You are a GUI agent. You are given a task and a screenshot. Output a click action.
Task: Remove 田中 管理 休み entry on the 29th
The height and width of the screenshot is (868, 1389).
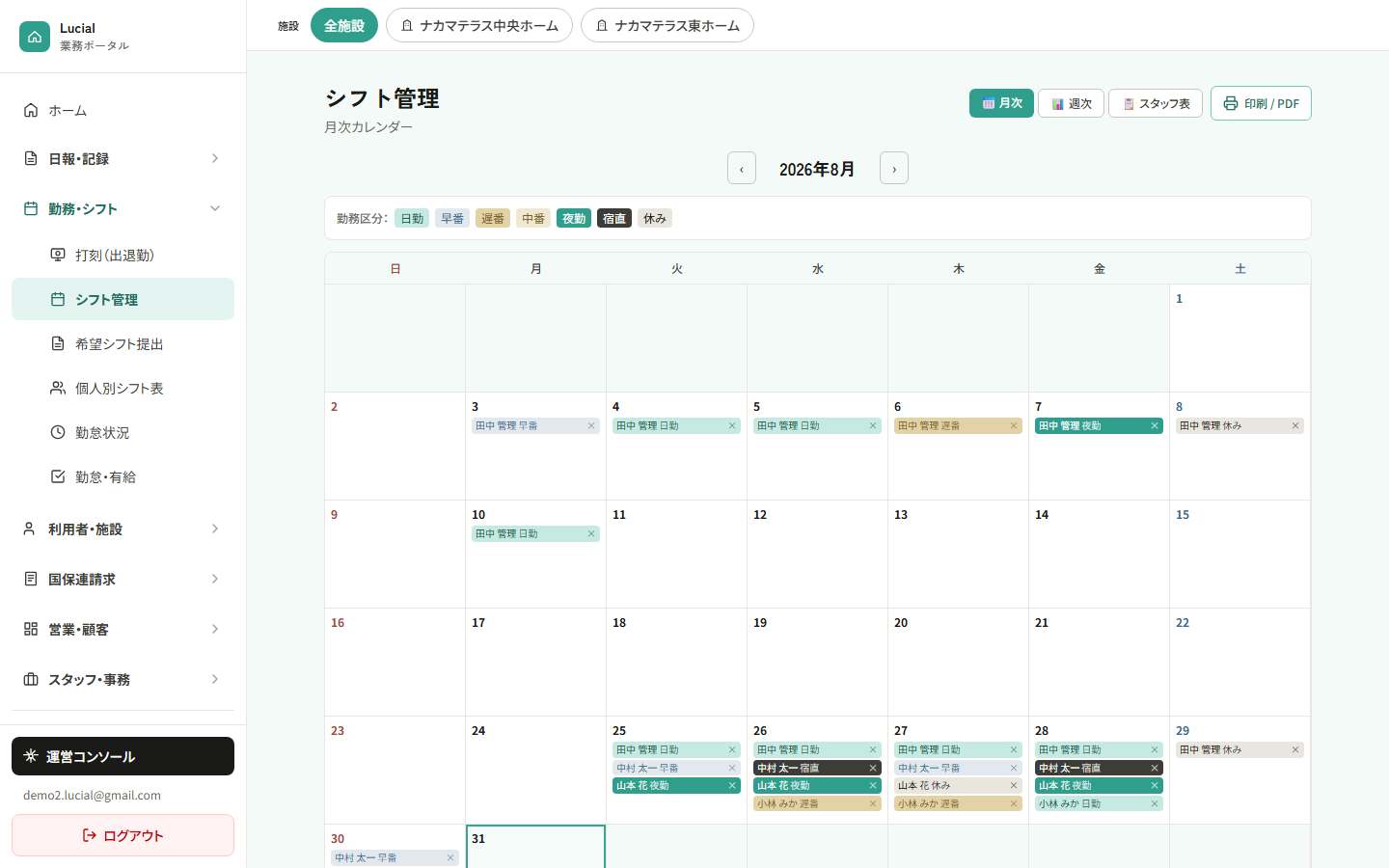1295,749
